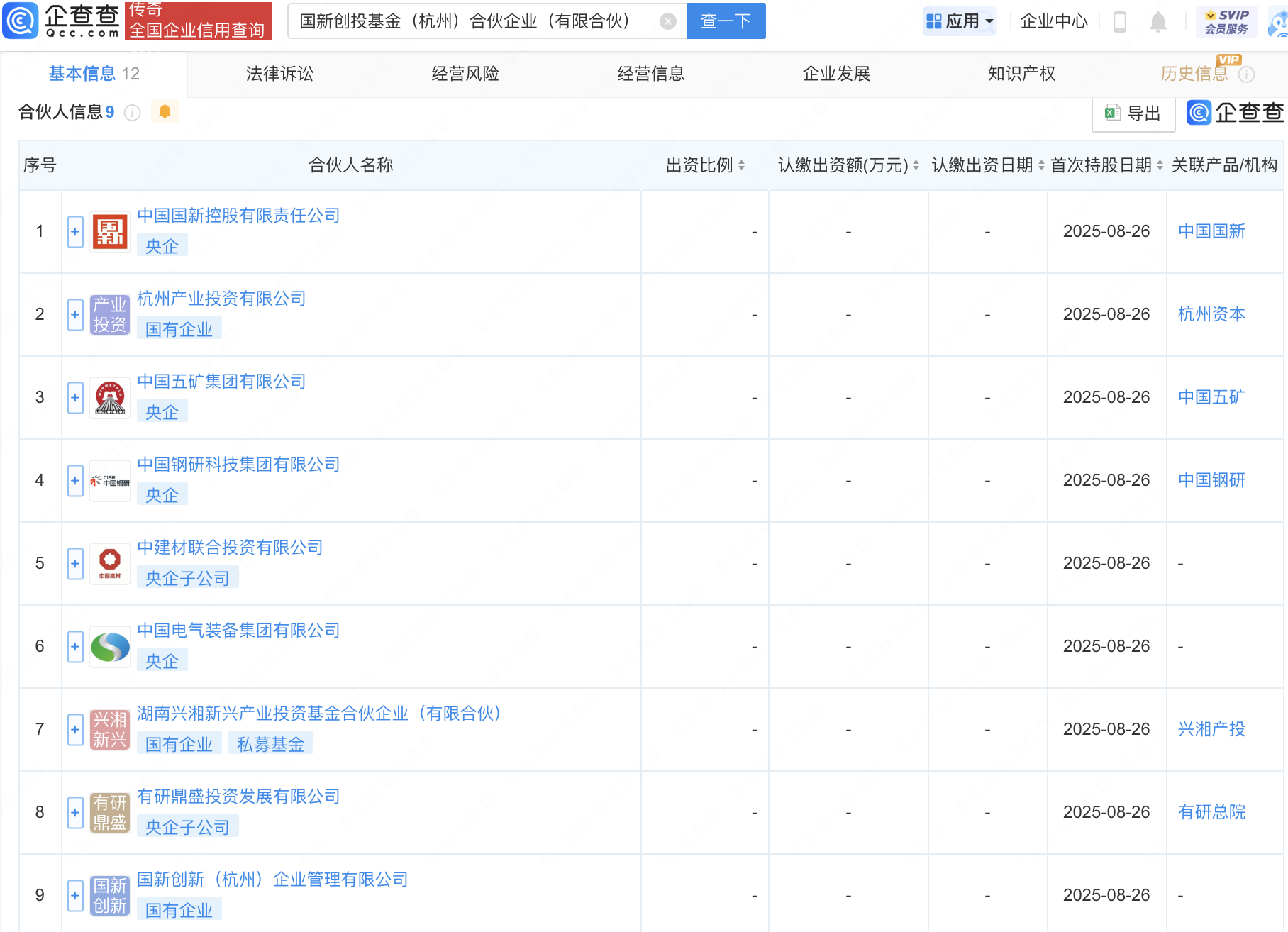Click the 查一下 search button
Image resolution: width=1288 pixels, height=932 pixels.
click(x=726, y=21)
